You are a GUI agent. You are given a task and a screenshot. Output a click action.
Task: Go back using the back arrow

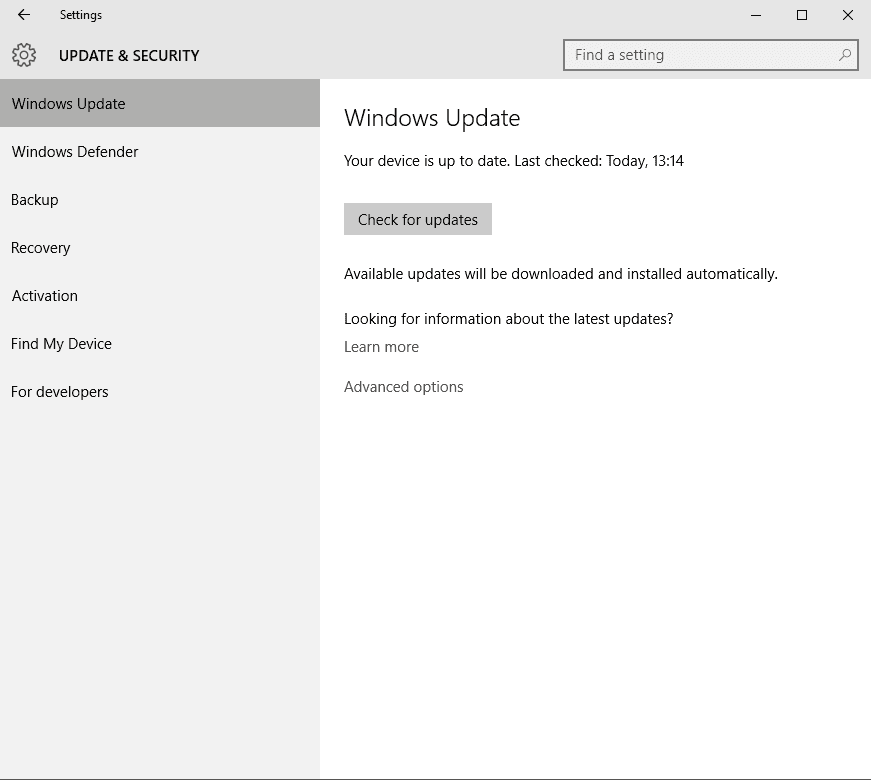24,15
